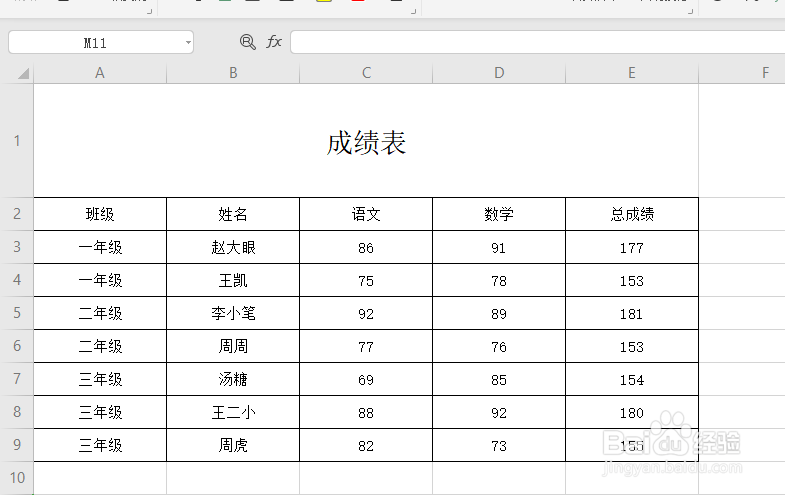Viewport: 785px width, 495px height.
Task: Select the cell with name 王凯
Action: click(233, 280)
